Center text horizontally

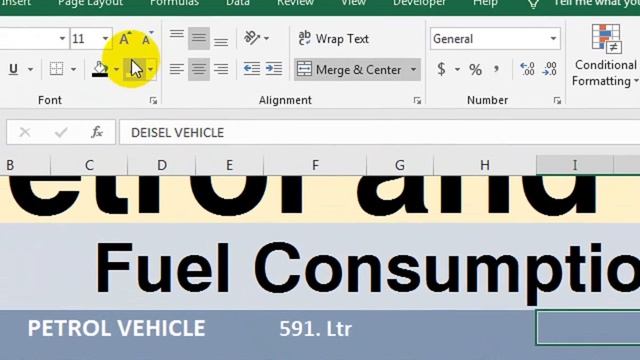tap(199, 69)
